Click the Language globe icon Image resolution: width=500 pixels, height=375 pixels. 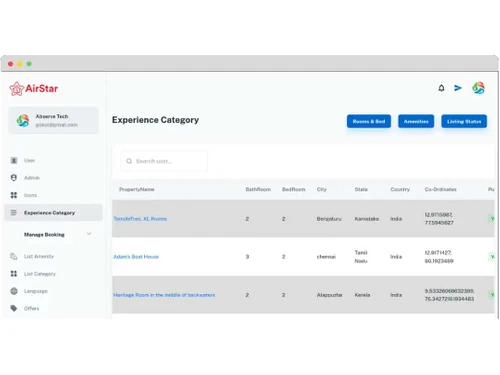(14, 291)
